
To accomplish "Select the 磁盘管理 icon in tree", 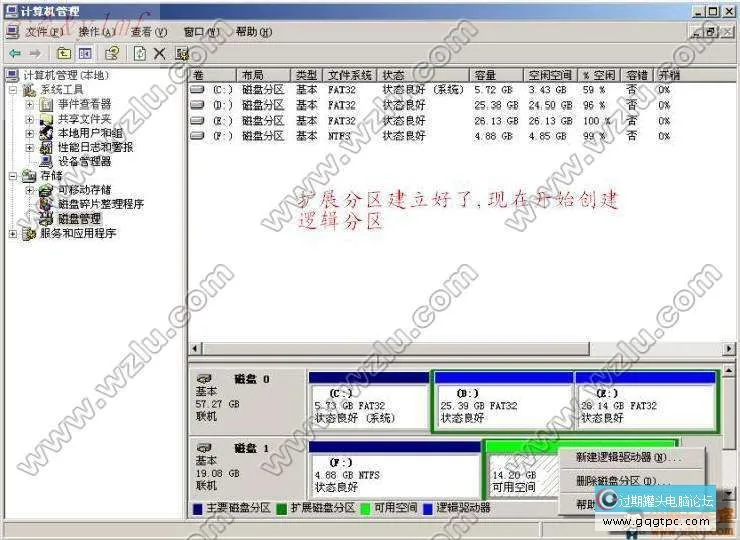I will tap(46, 219).
